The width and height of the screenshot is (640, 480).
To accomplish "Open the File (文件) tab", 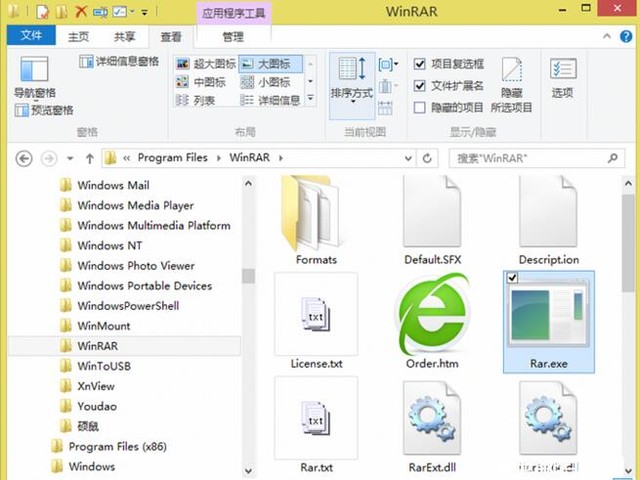I will (x=31, y=36).
